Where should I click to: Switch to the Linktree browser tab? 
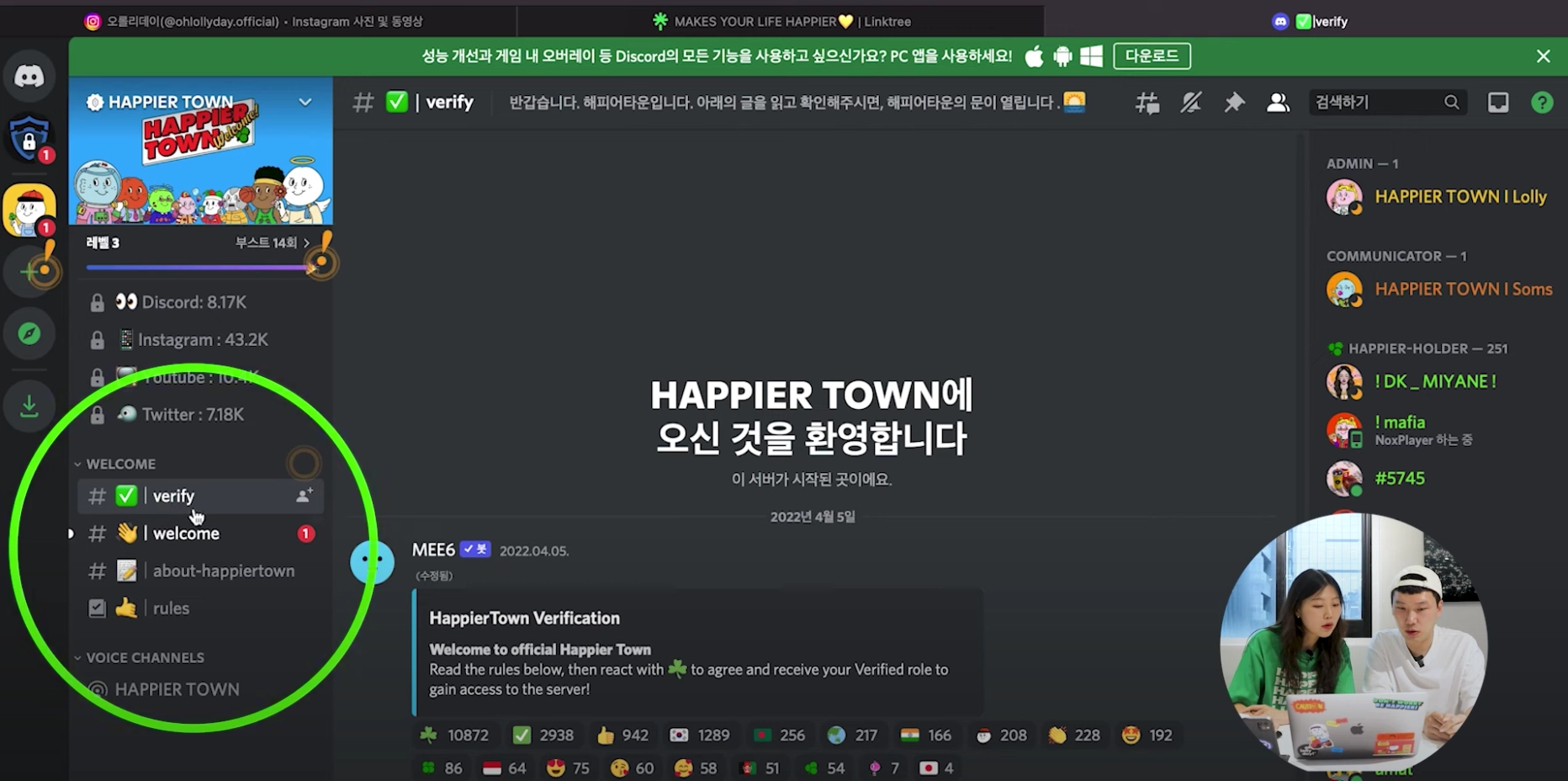pyautogui.click(x=781, y=21)
